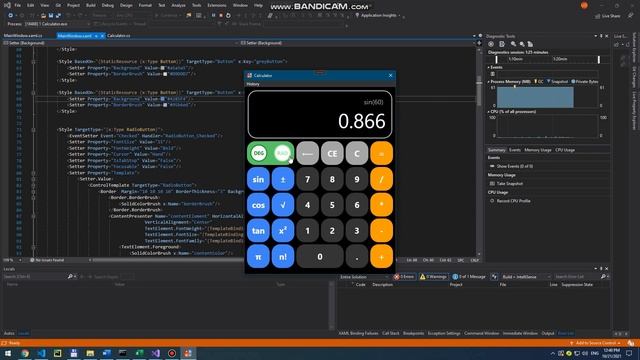Click the orange plus button
640x360 pixels.
(381, 256)
